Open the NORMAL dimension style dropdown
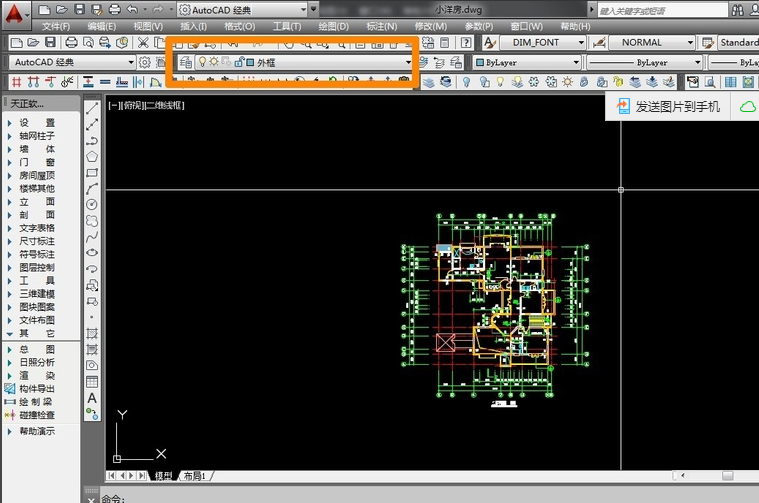The height and width of the screenshot is (503, 759). (x=690, y=43)
